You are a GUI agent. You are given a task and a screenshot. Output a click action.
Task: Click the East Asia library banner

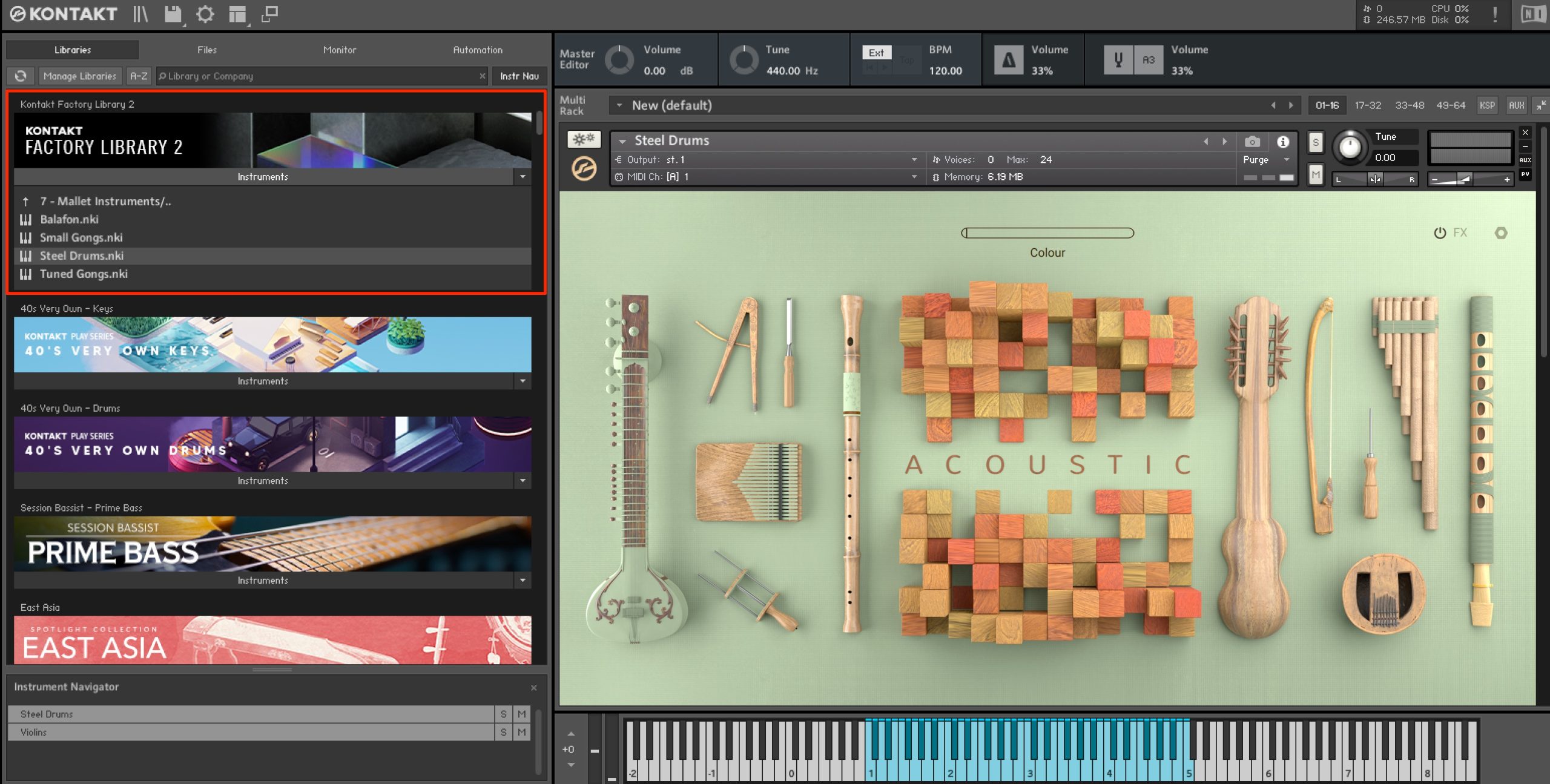[x=272, y=640]
